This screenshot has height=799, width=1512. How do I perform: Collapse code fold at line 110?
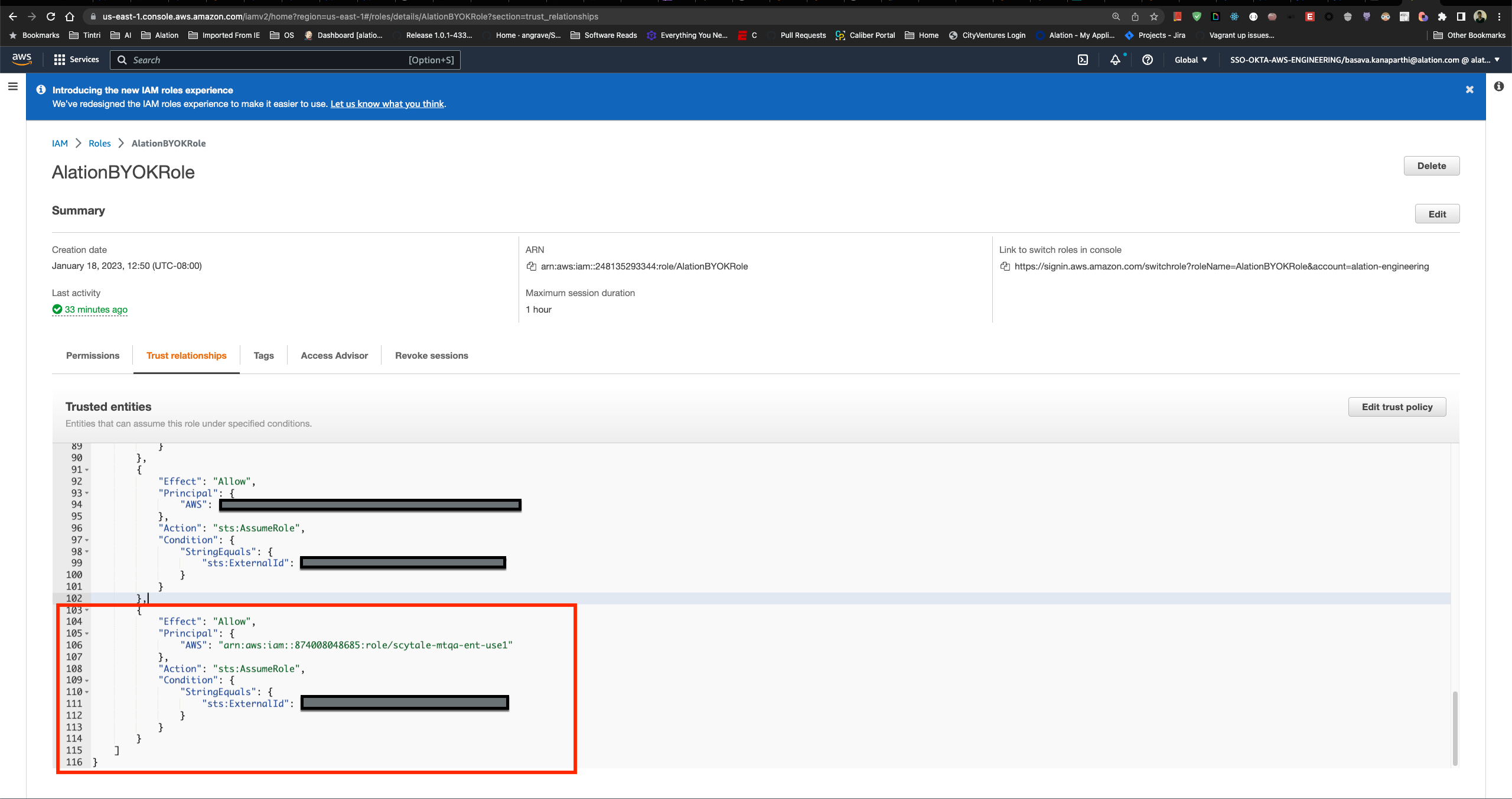pyautogui.click(x=87, y=692)
